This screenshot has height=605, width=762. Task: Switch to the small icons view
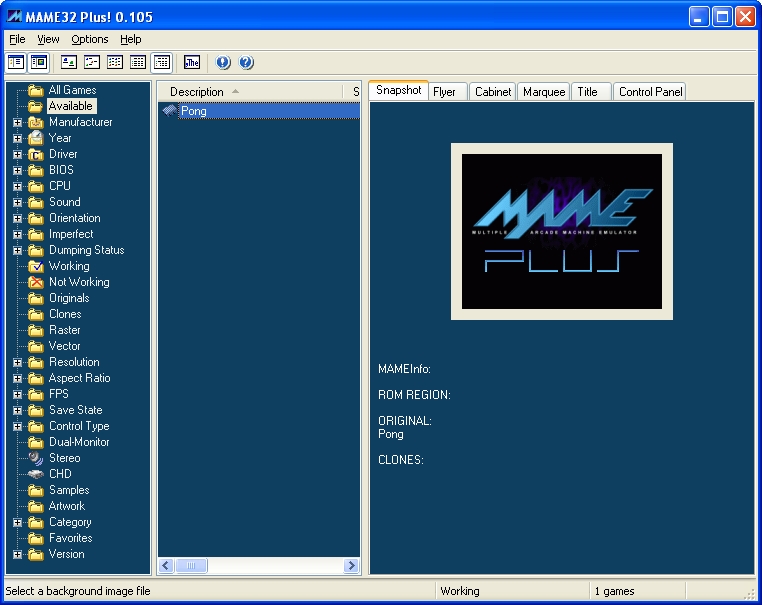point(92,62)
